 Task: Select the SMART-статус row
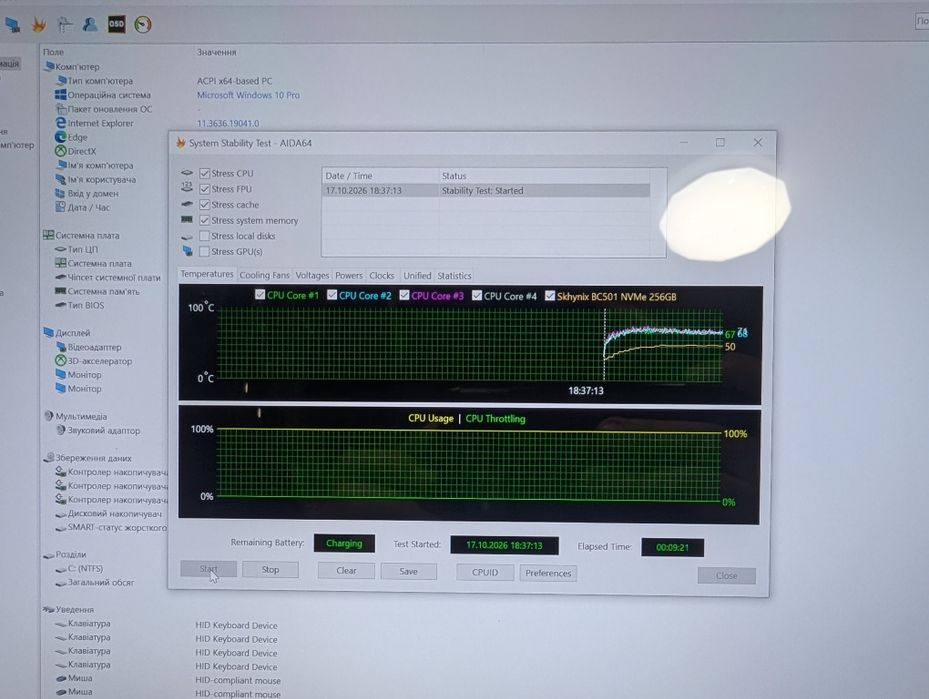111,527
